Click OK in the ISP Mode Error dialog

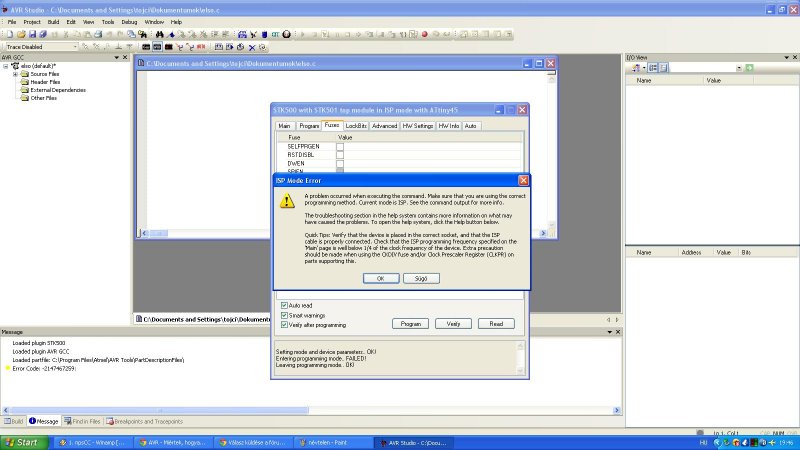pos(381,278)
